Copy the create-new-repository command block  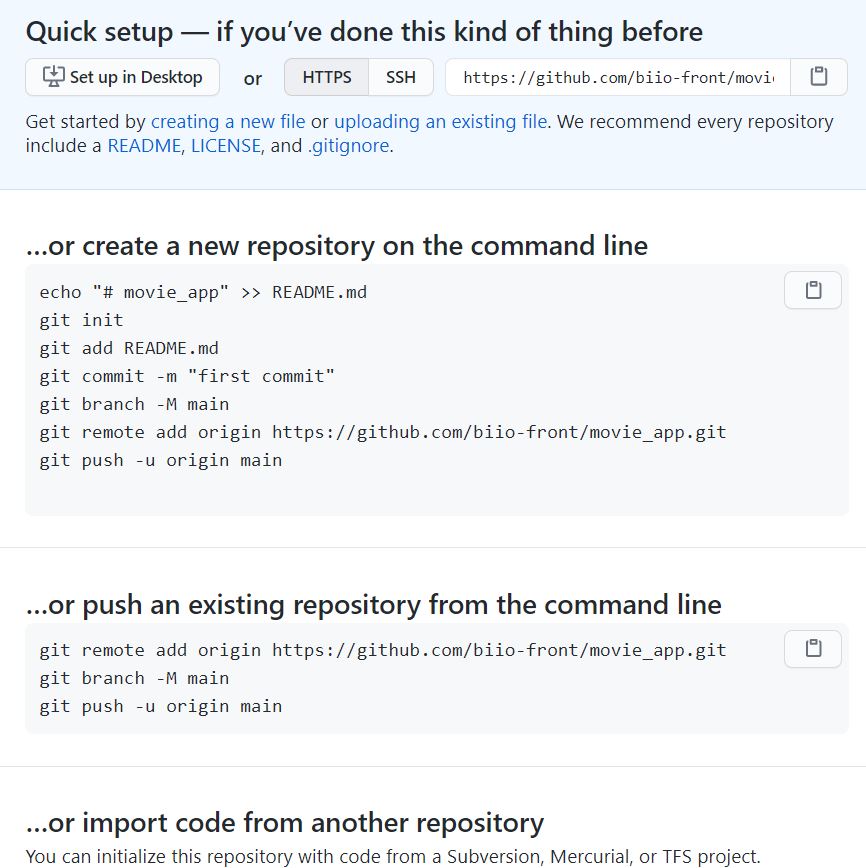point(812,290)
